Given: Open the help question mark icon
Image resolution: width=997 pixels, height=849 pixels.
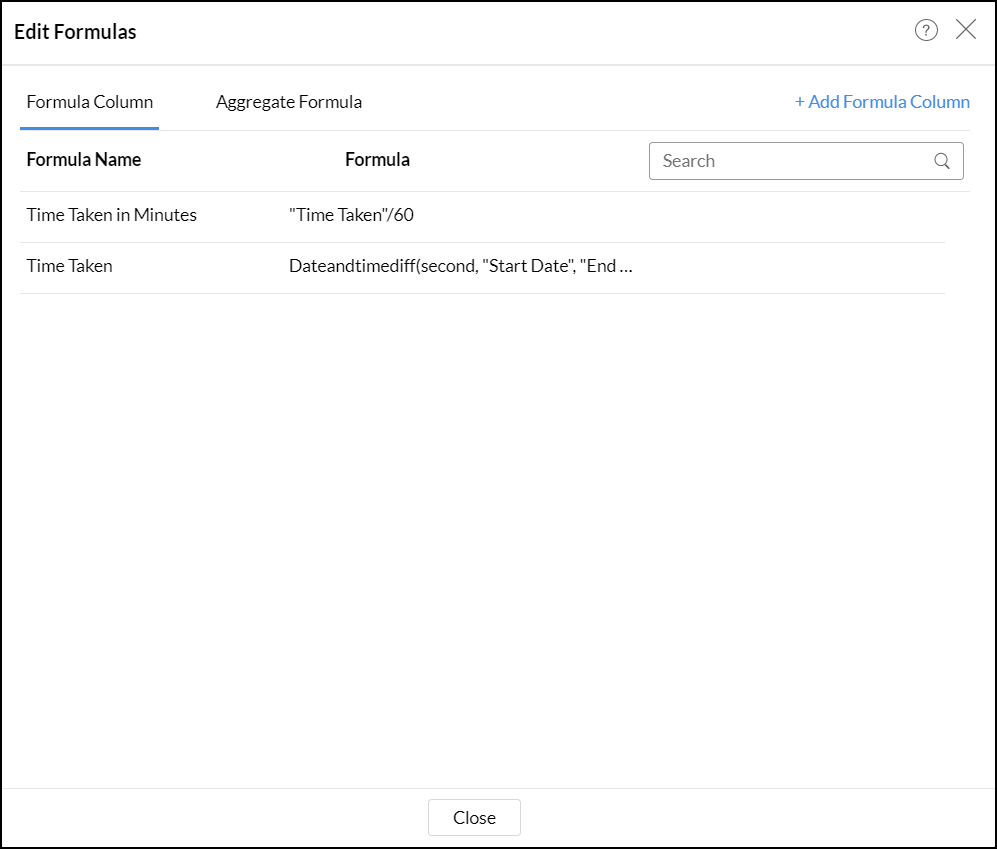Looking at the screenshot, I should pos(926,31).
